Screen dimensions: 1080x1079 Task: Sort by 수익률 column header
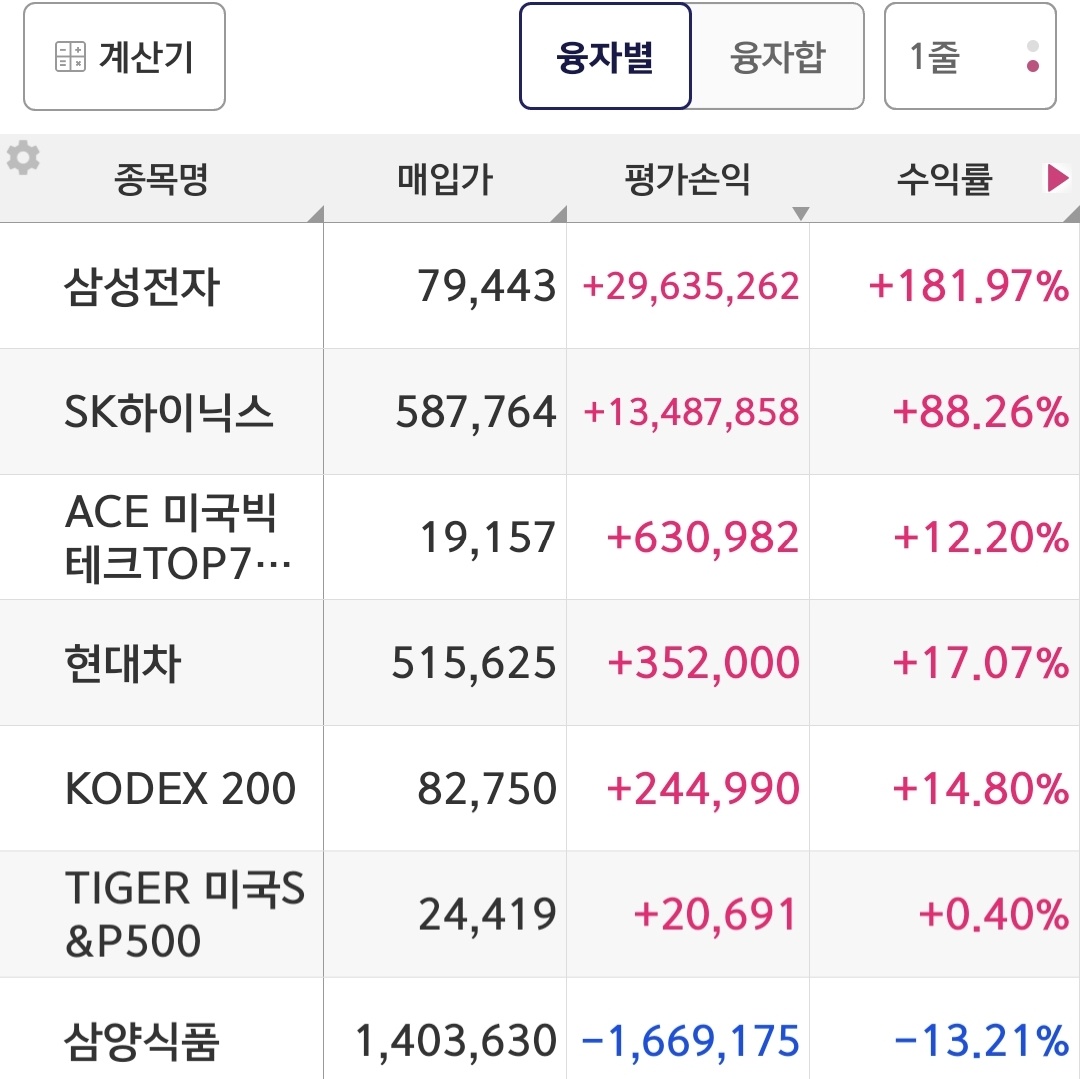click(944, 181)
